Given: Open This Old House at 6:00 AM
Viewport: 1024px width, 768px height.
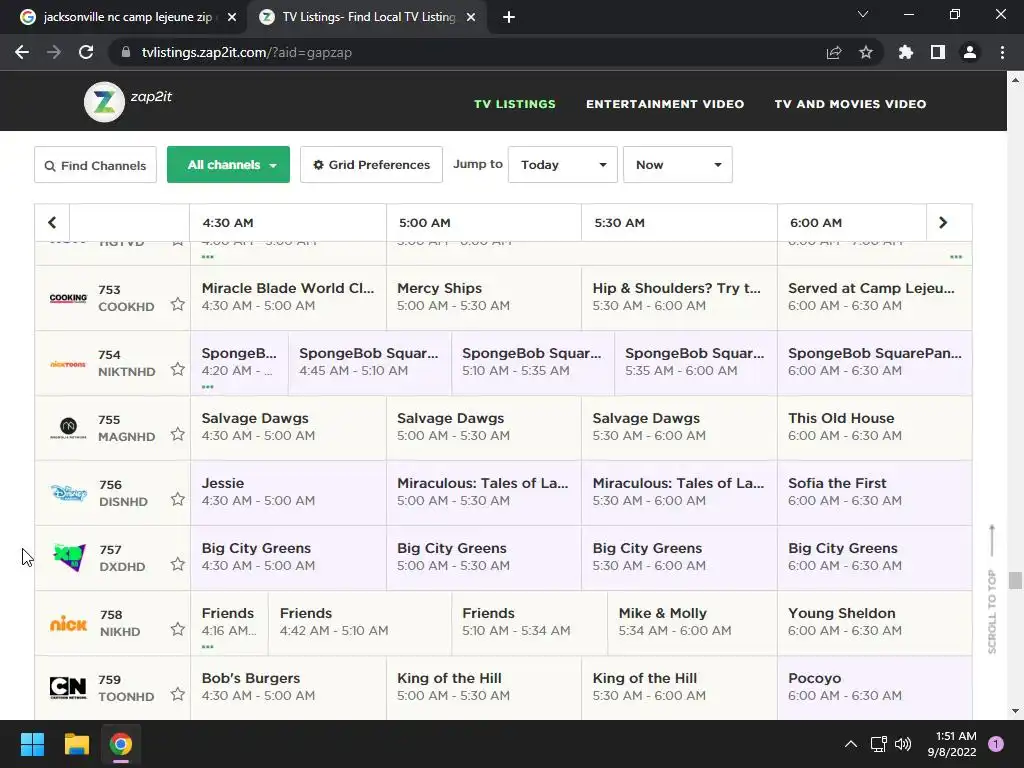Looking at the screenshot, I should (874, 428).
